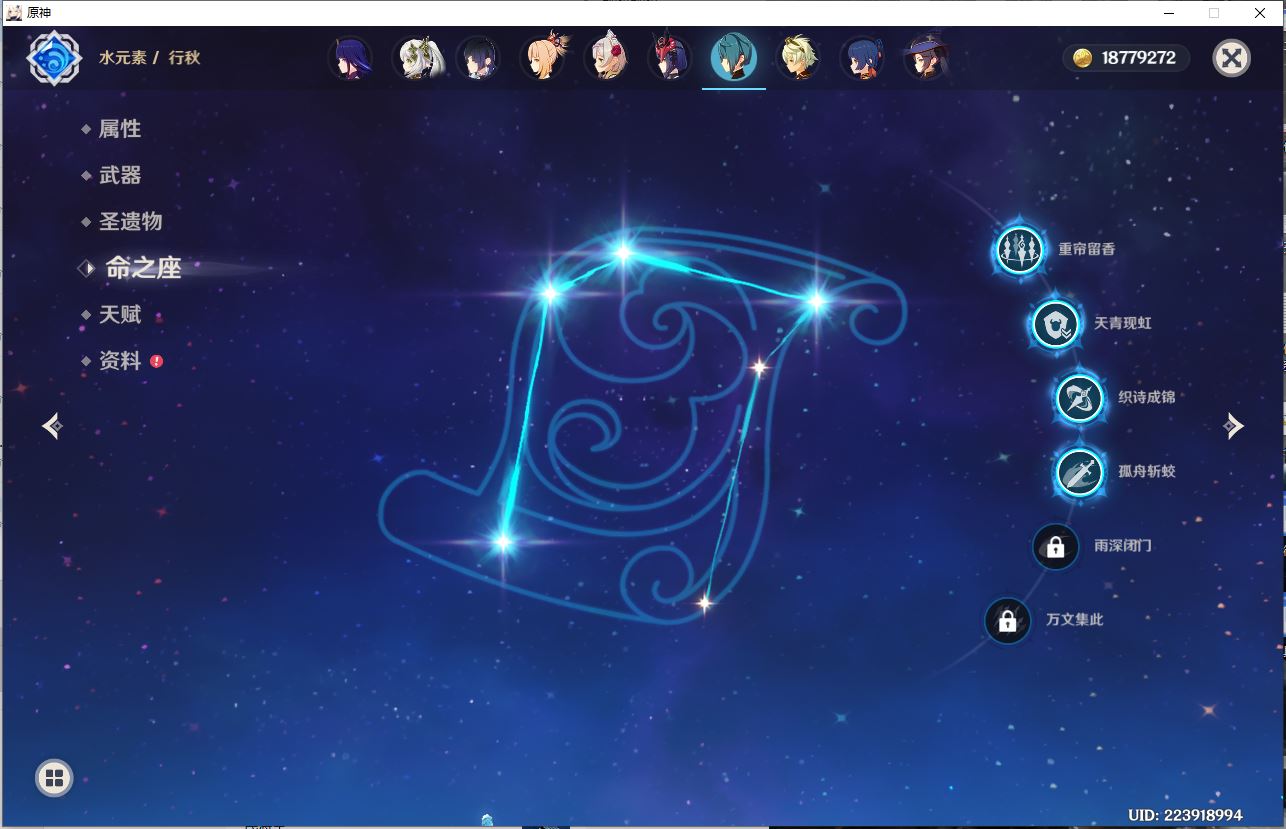Open the 圣遗物 artifacts tab

tap(130, 221)
